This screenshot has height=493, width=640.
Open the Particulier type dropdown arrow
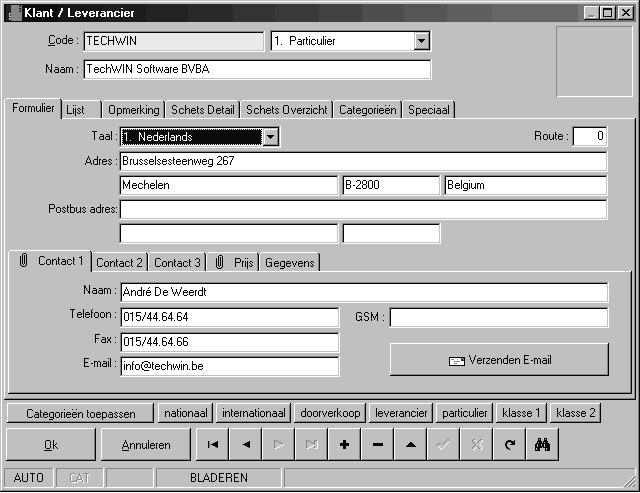coord(422,41)
